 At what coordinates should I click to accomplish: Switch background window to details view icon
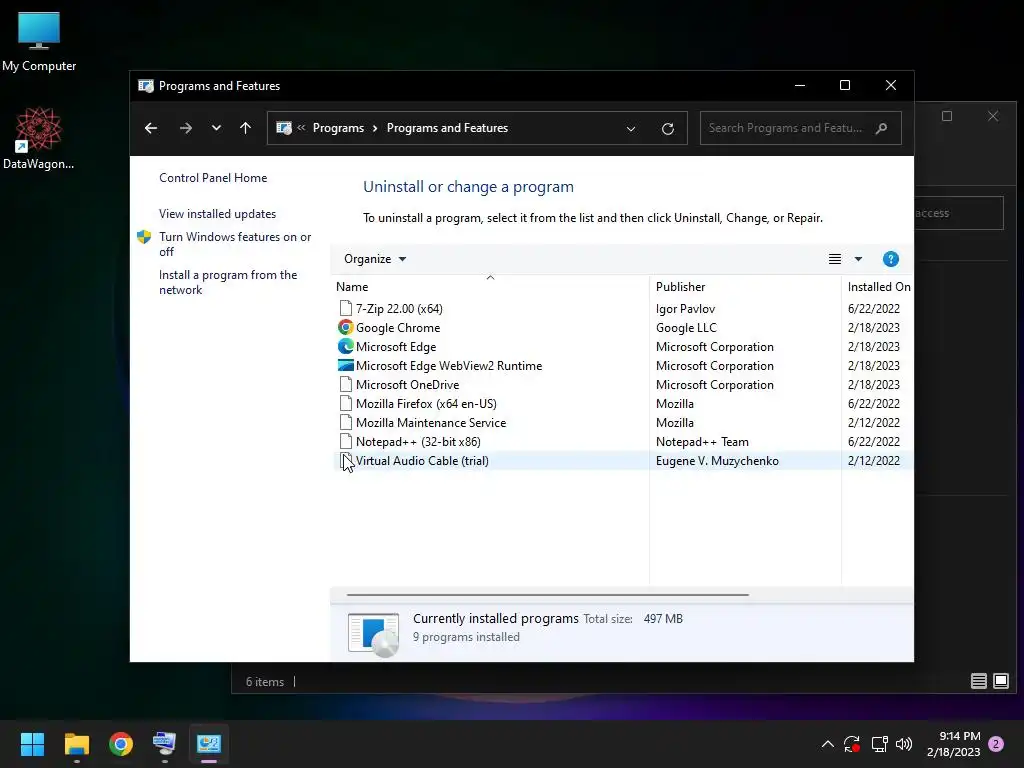tap(978, 681)
